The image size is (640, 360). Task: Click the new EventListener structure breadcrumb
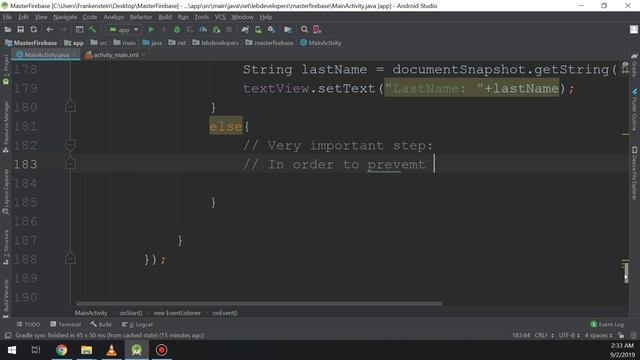pyautogui.click(x=177, y=313)
